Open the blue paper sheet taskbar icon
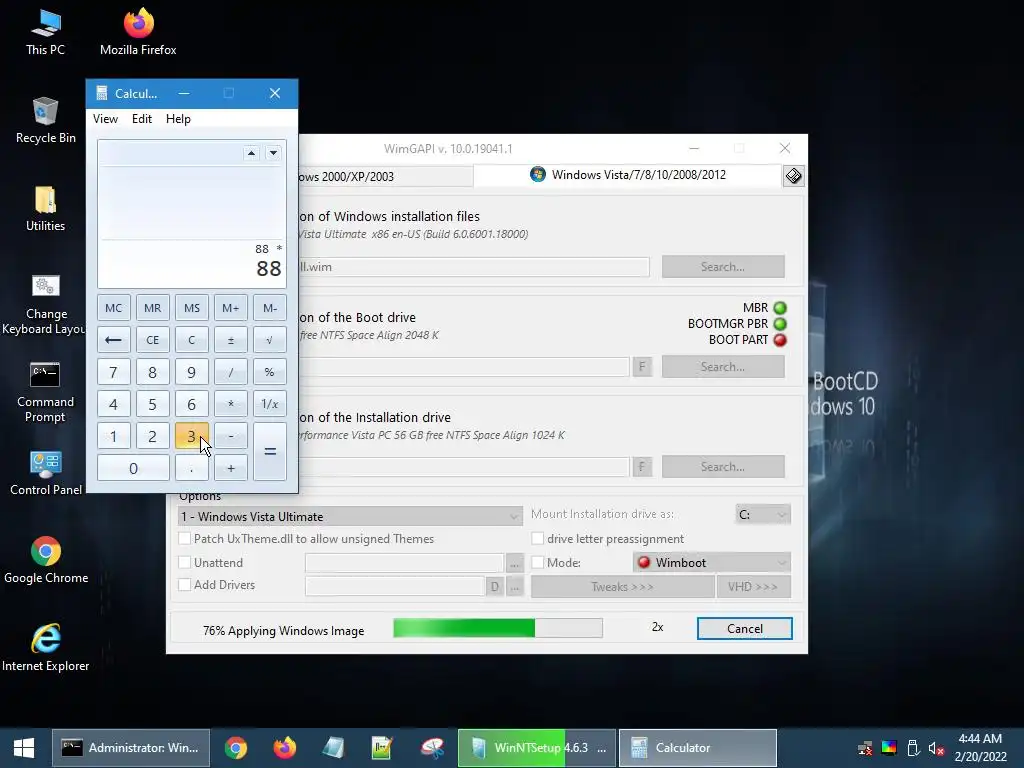1024x768 pixels. click(333, 748)
